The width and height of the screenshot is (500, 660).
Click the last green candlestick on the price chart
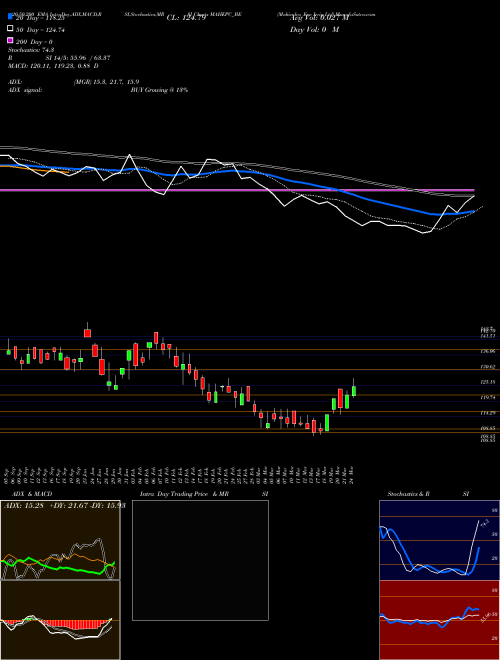coord(354,391)
